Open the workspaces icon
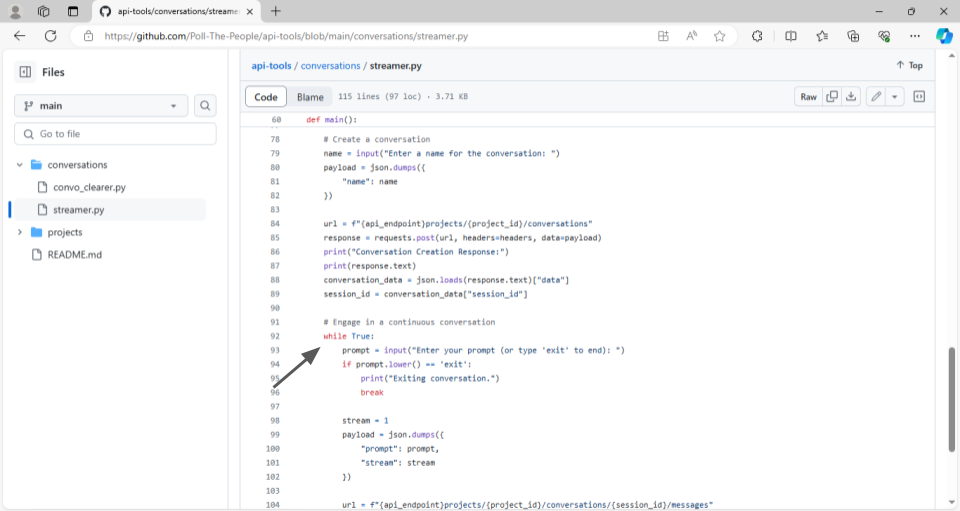This screenshot has height=511, width=960. (43, 11)
